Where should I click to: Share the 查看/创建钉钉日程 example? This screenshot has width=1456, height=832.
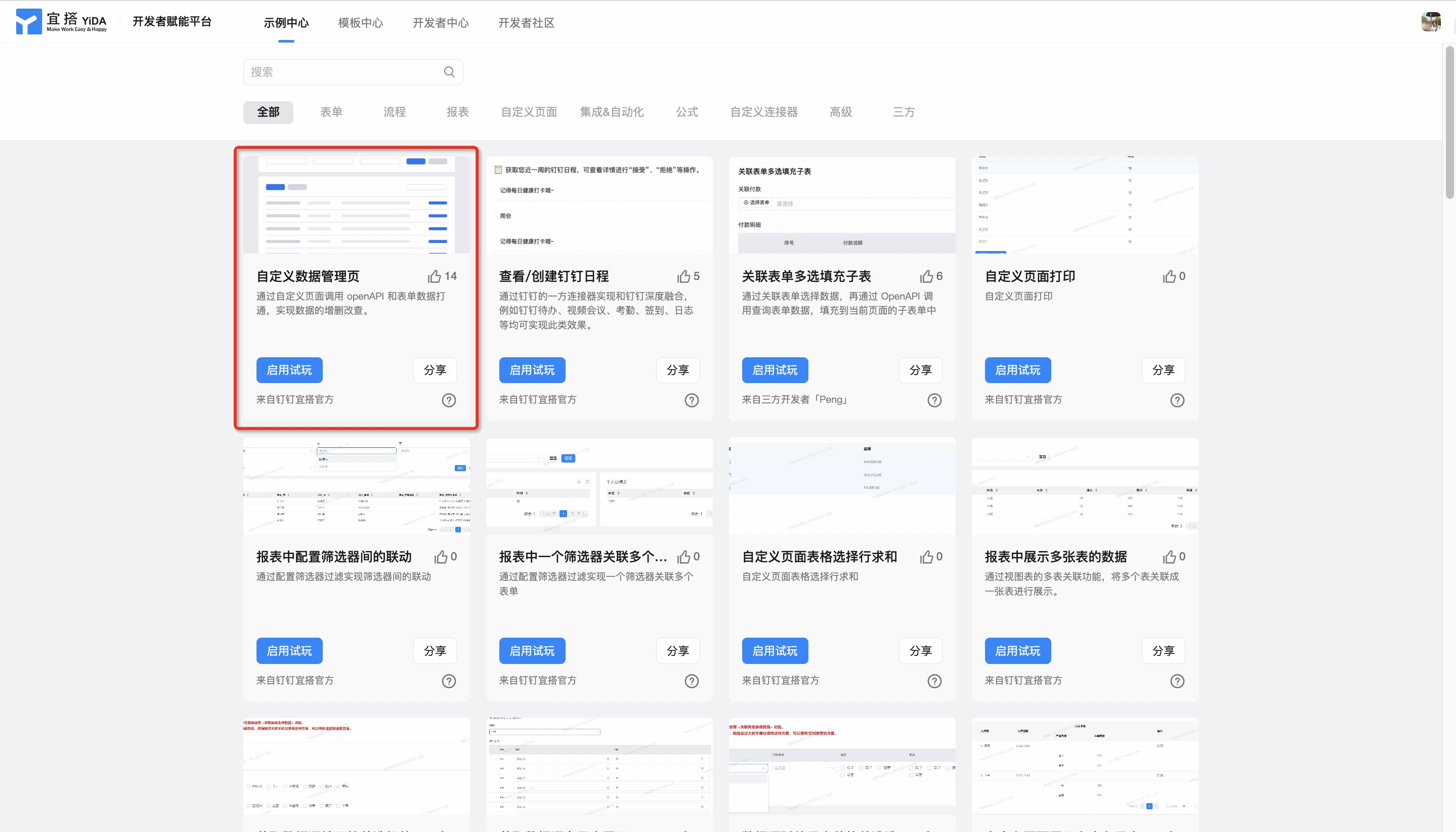(678, 370)
